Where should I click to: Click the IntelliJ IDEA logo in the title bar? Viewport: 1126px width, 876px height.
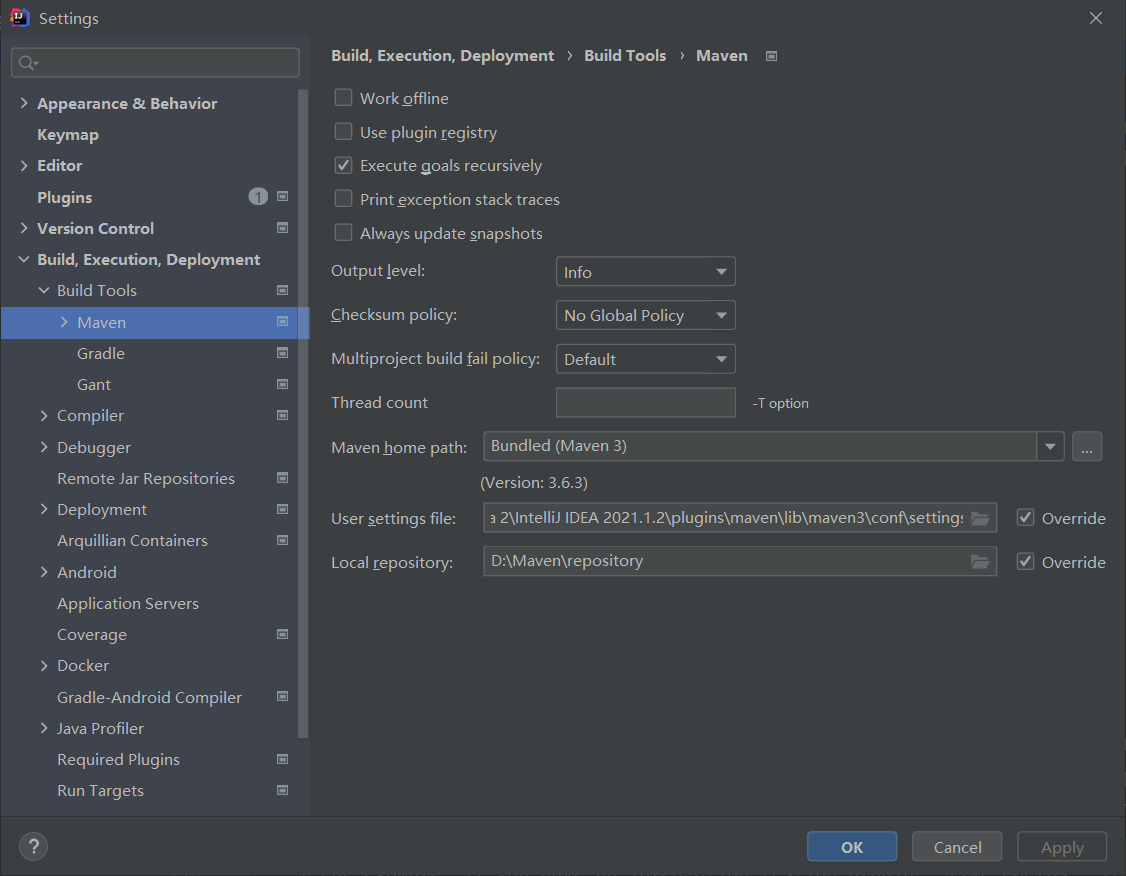point(19,17)
